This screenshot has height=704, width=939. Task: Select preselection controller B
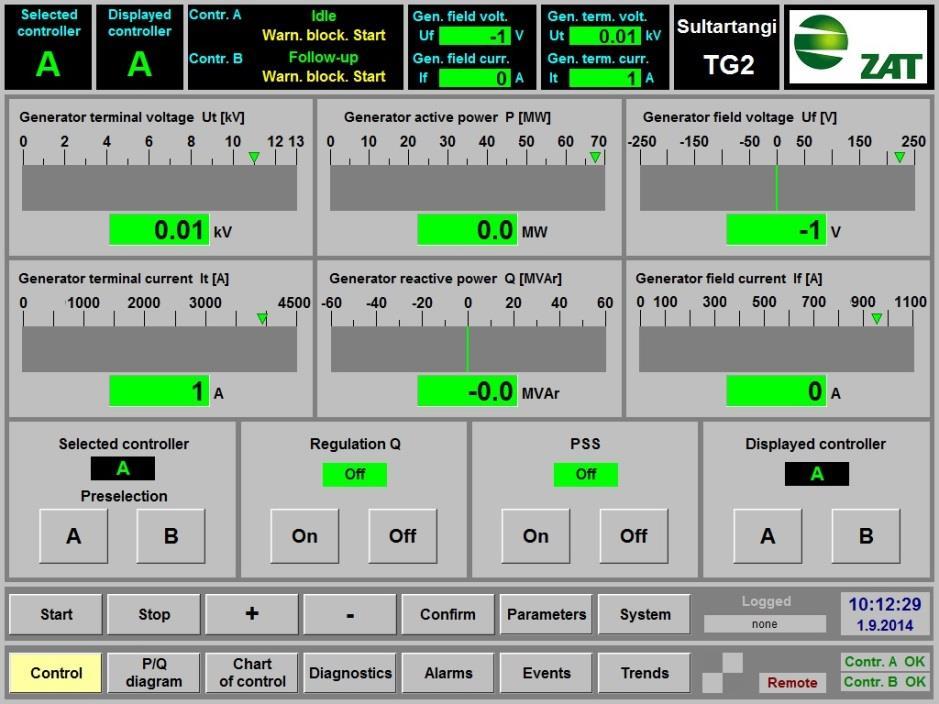point(171,536)
